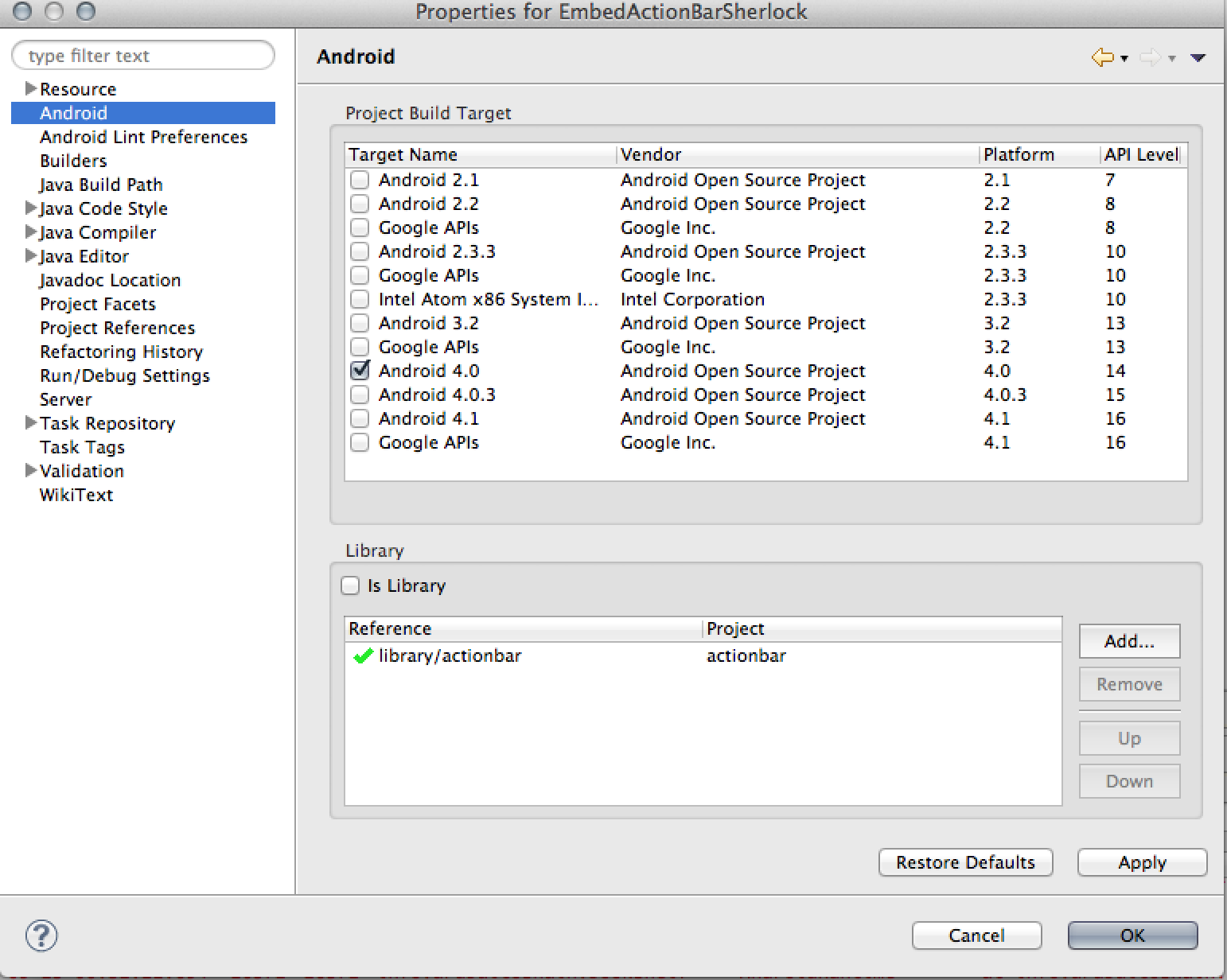Click the Back navigation arrow icon
Image resolution: width=1227 pixels, height=980 pixels.
pyautogui.click(x=1102, y=56)
